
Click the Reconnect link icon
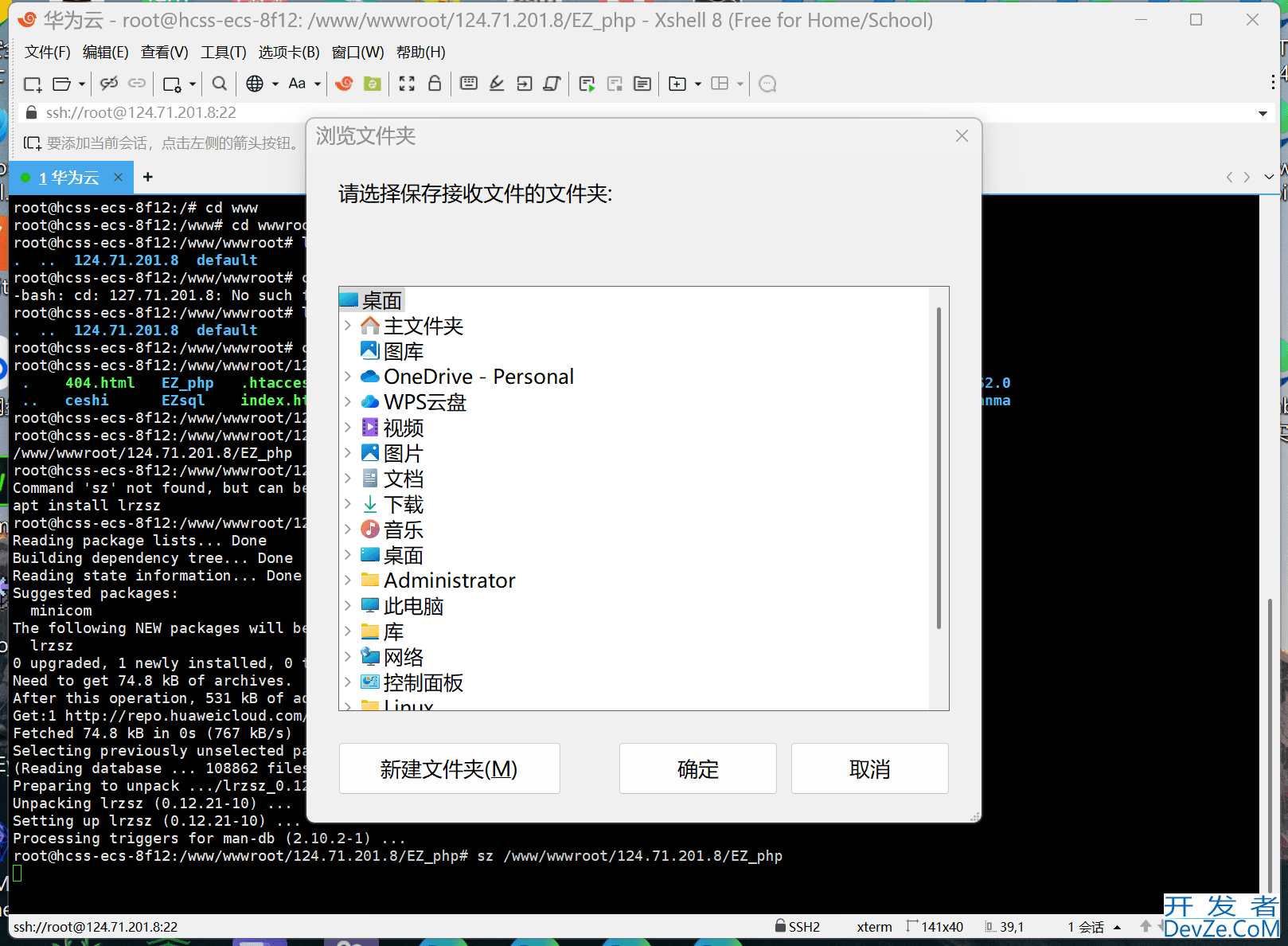point(137,83)
